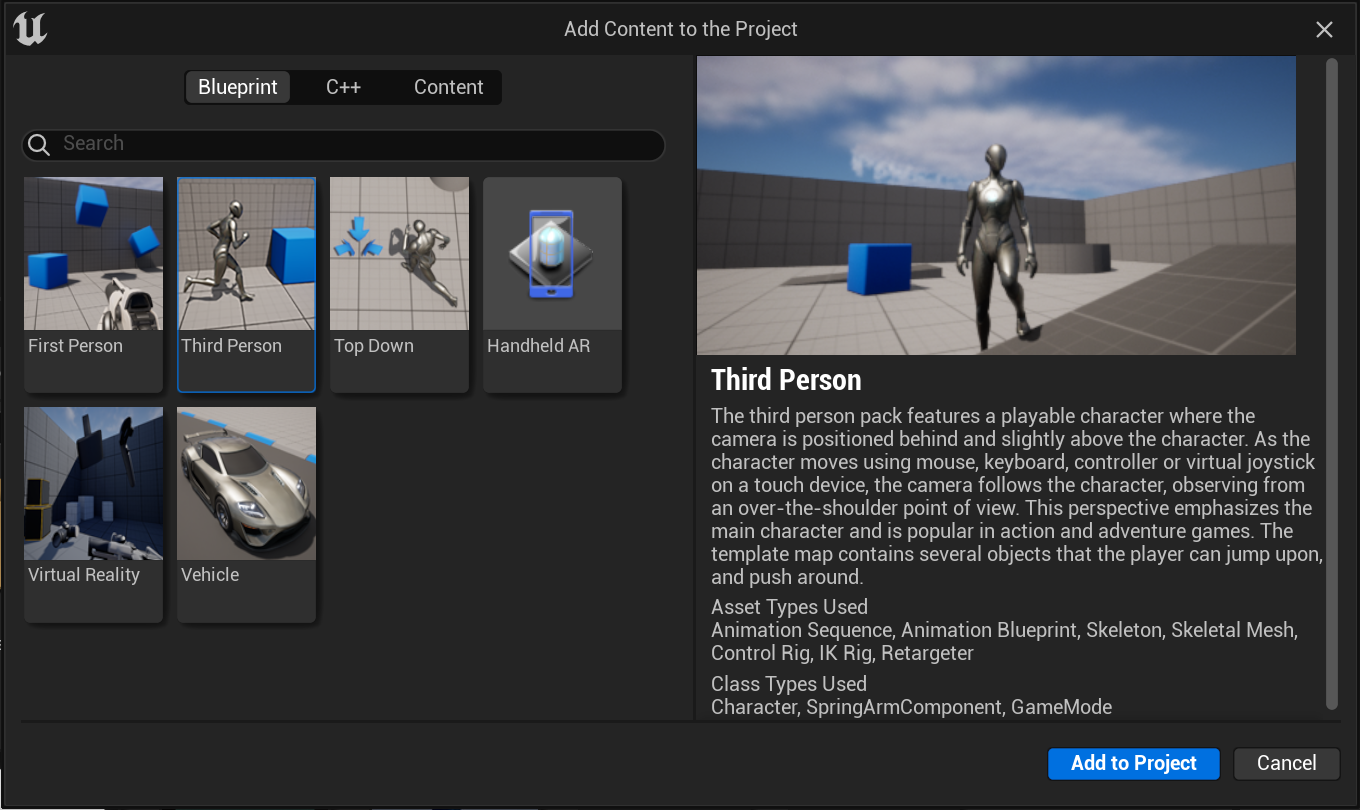This screenshot has height=810, width=1360.
Task: Click the Class Types Used label
Action: (x=789, y=684)
